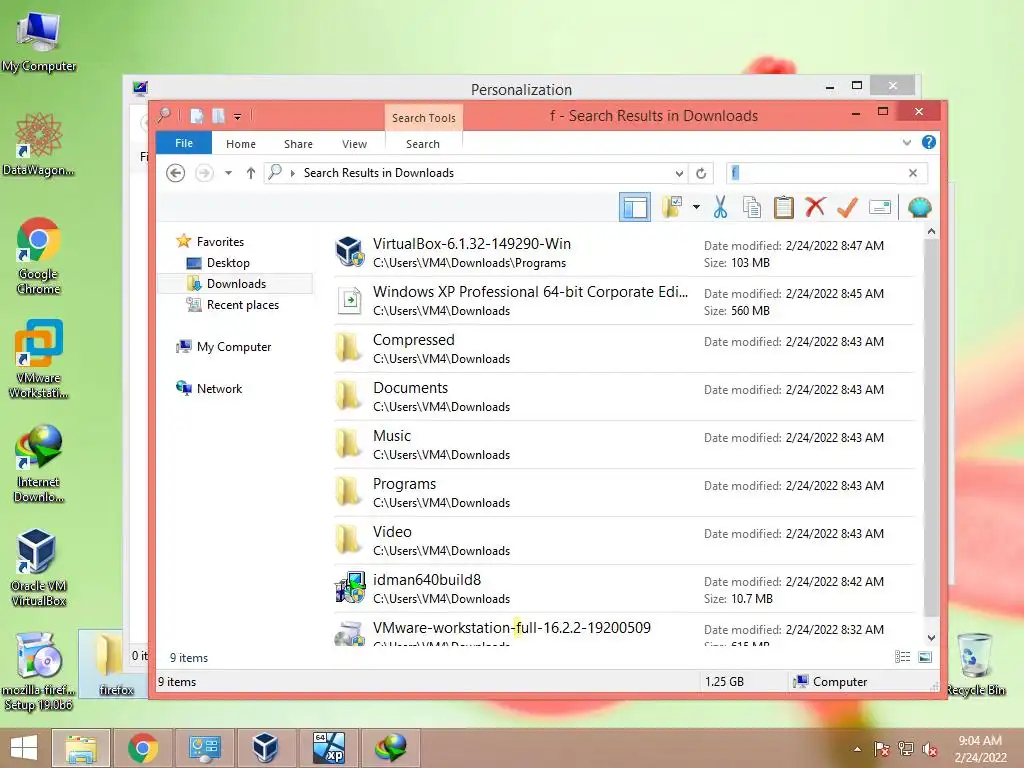Screen dimensions: 1024x768
Task: Open dropdown arrow beside Folder Options icon
Action: coord(696,208)
